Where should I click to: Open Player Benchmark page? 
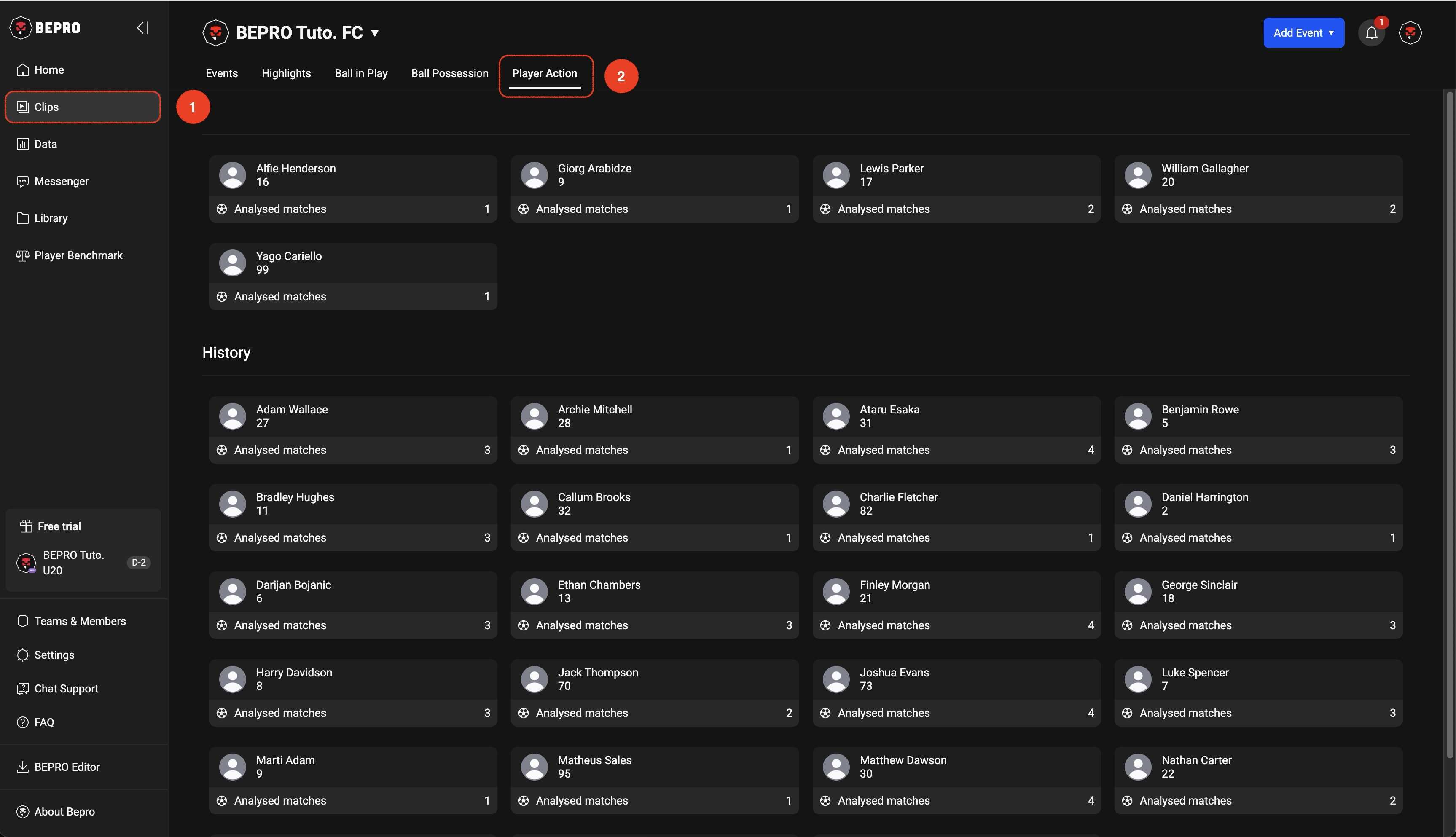[78, 255]
